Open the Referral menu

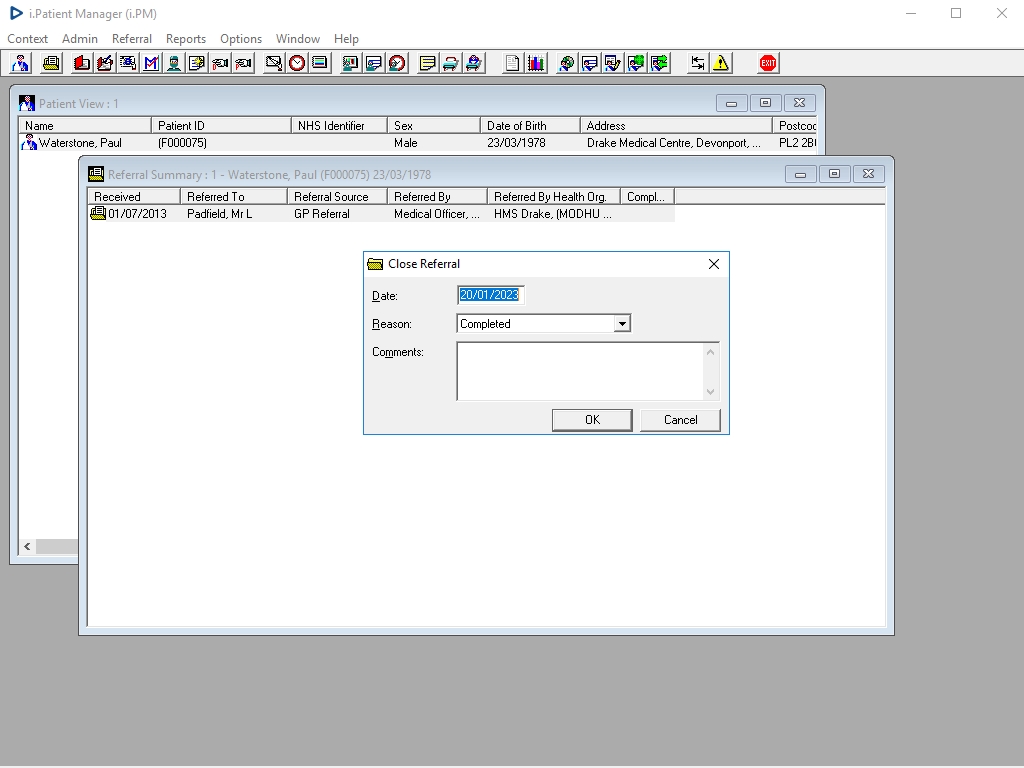point(132,39)
